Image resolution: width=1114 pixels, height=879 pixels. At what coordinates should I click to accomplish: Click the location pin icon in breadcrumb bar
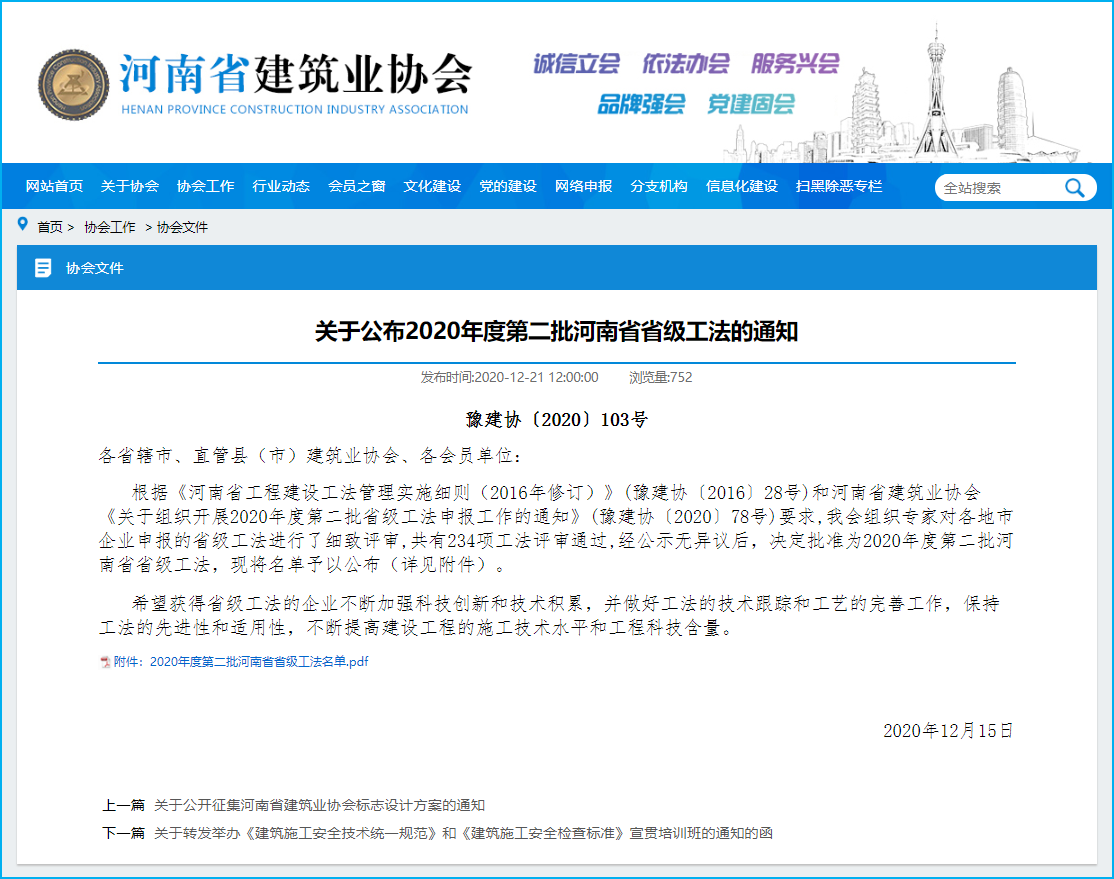point(23,225)
